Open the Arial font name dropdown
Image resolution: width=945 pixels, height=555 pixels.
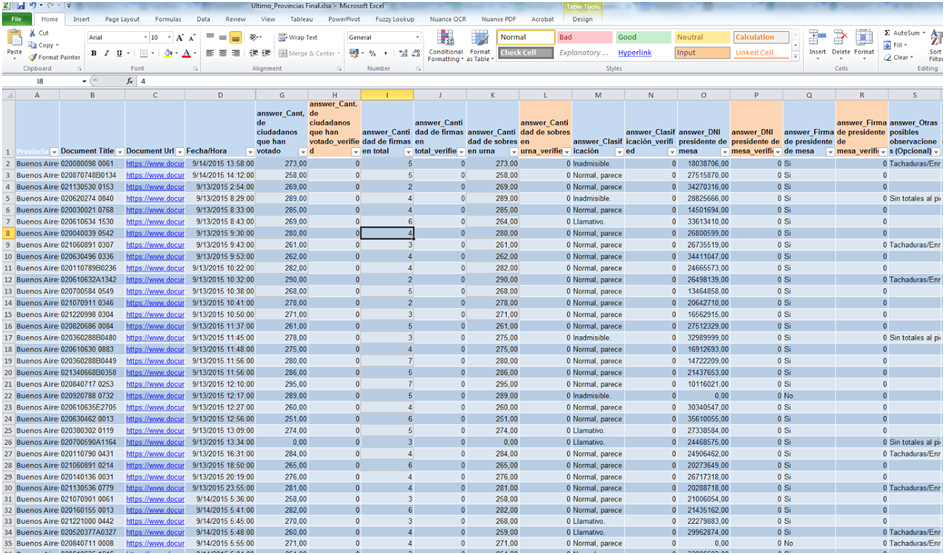[145, 37]
